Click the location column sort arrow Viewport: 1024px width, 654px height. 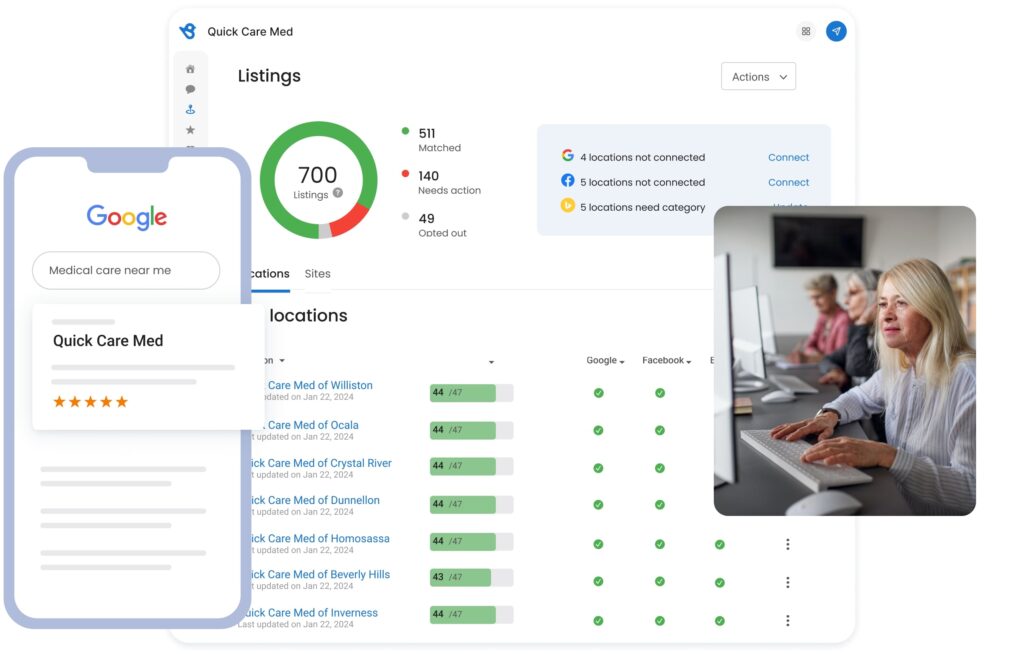[282, 361]
